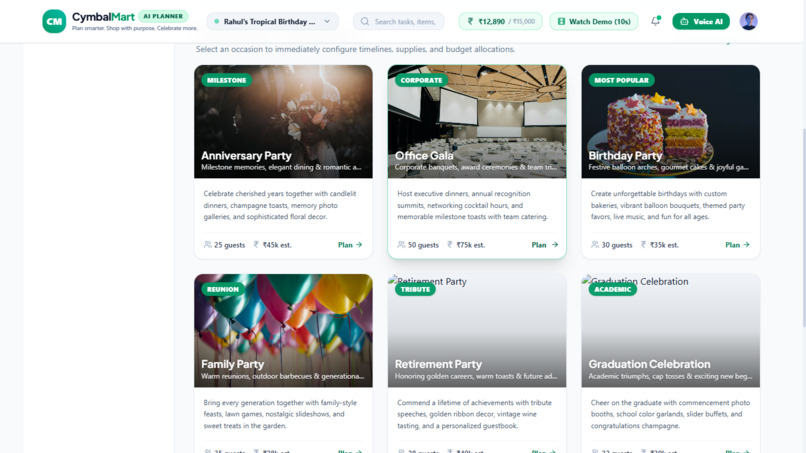
Task: Click the MOST POPULAR tag badge
Action: 621,80
